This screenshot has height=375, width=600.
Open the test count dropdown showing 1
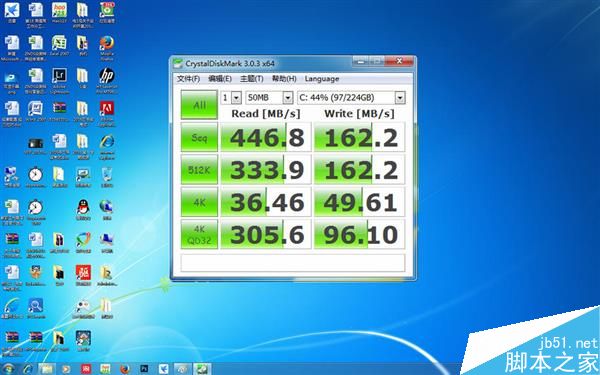(x=231, y=98)
